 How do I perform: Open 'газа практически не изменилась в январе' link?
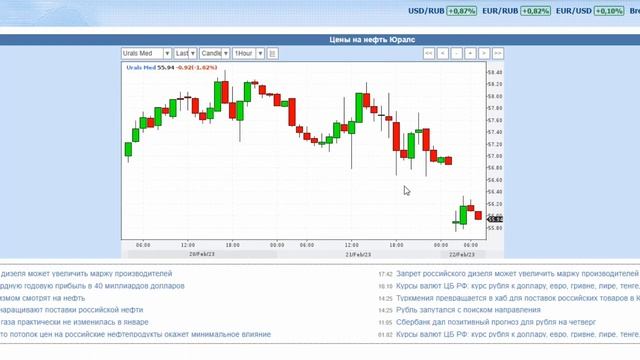[74, 322]
